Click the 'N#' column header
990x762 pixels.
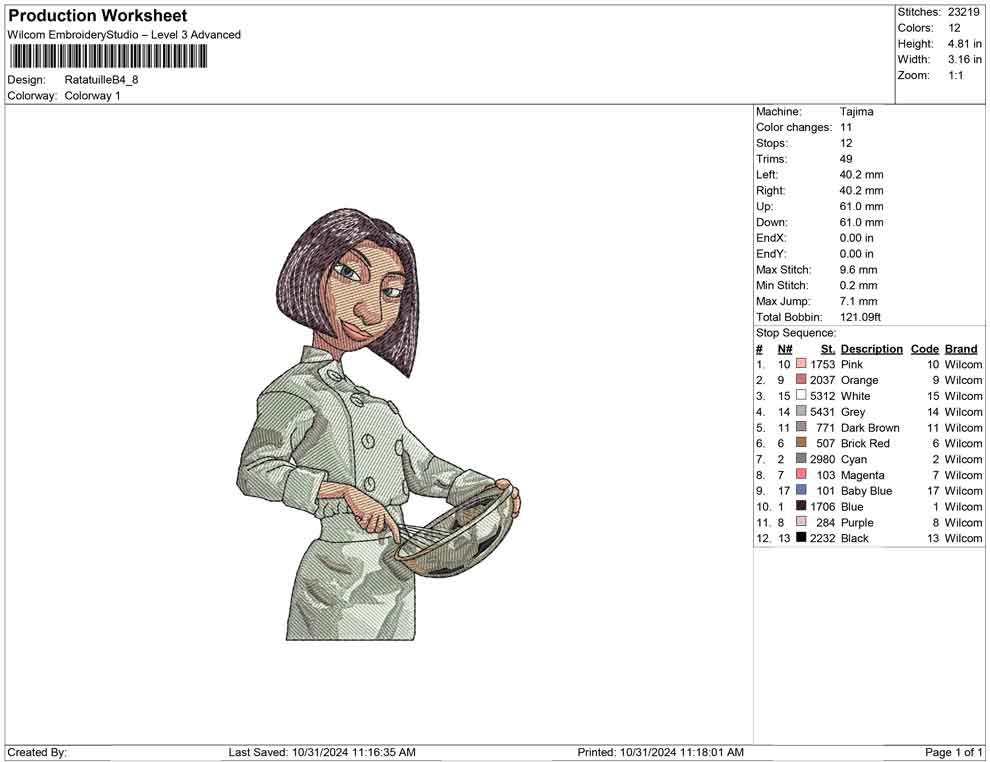pyautogui.click(x=785, y=348)
